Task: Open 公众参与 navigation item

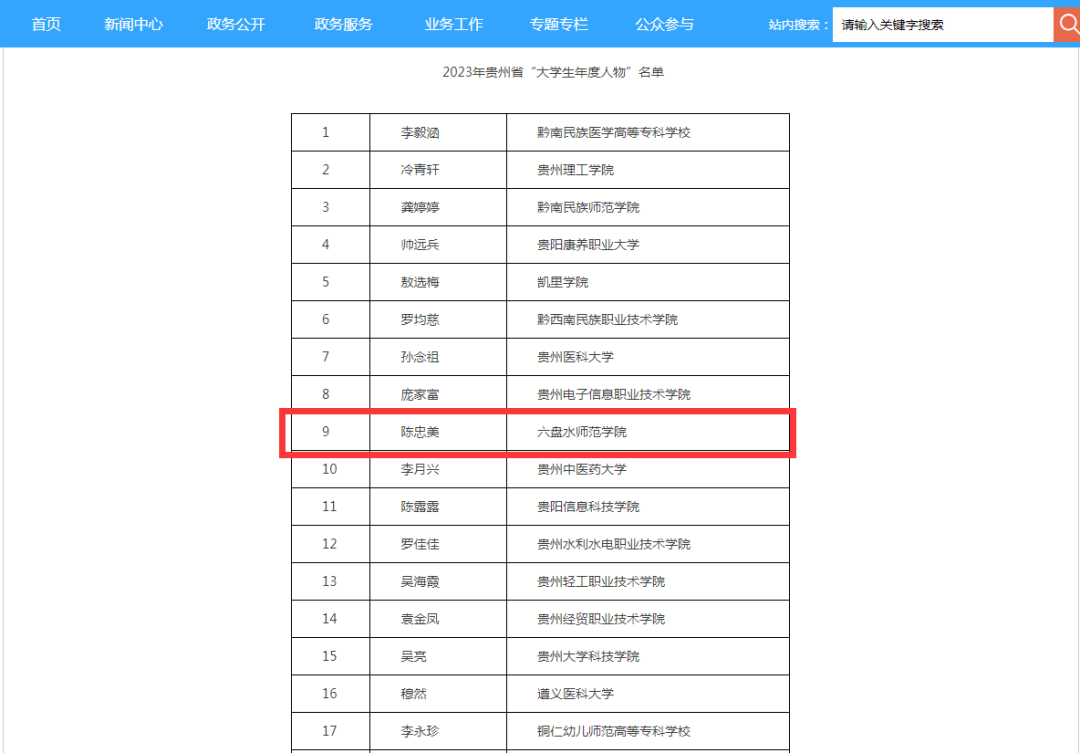Action: click(664, 24)
